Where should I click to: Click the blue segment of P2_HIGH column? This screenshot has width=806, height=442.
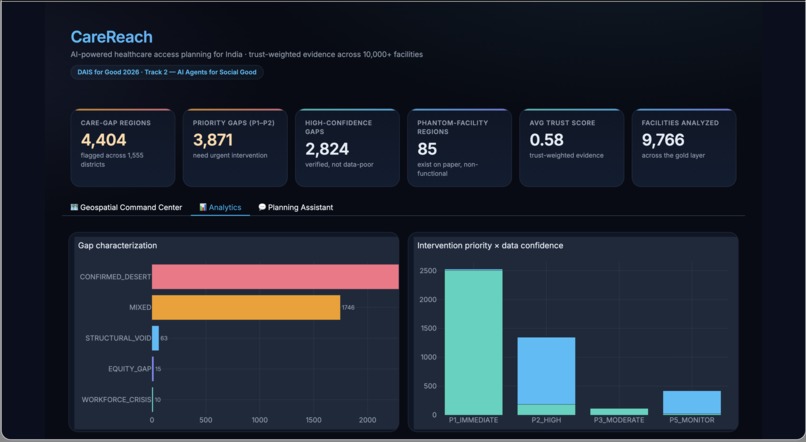coord(546,371)
